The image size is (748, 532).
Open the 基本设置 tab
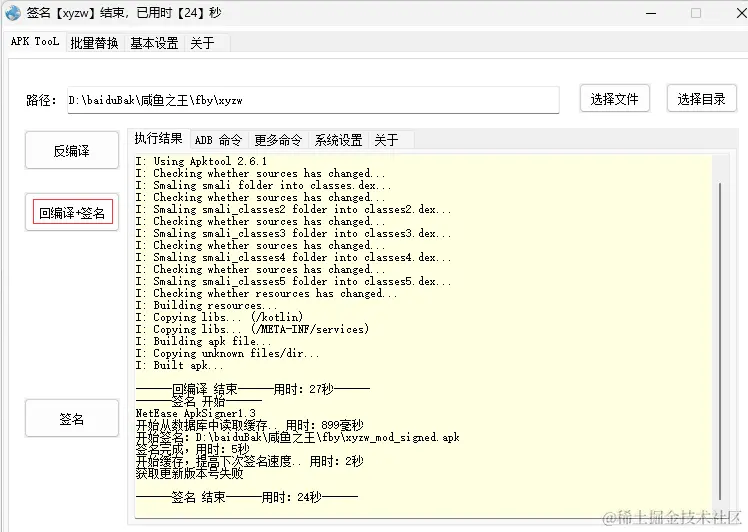tap(154, 43)
